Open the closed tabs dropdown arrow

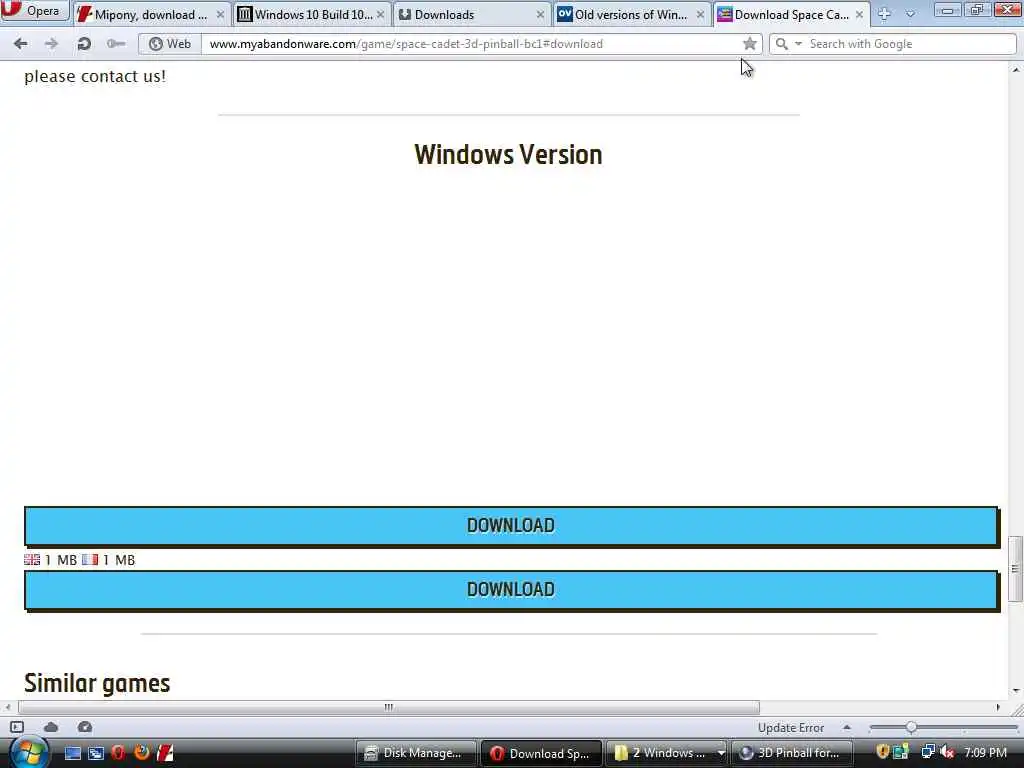point(910,14)
